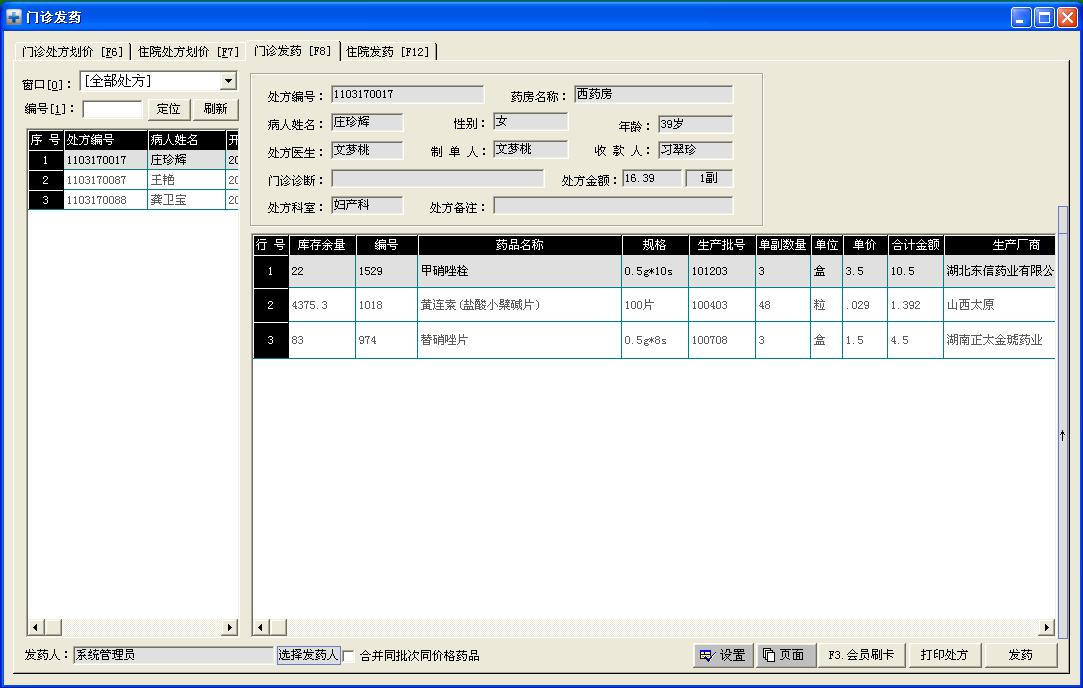Click 药品名称 column header
Viewport: 1083px width, 688px height.
[519, 245]
